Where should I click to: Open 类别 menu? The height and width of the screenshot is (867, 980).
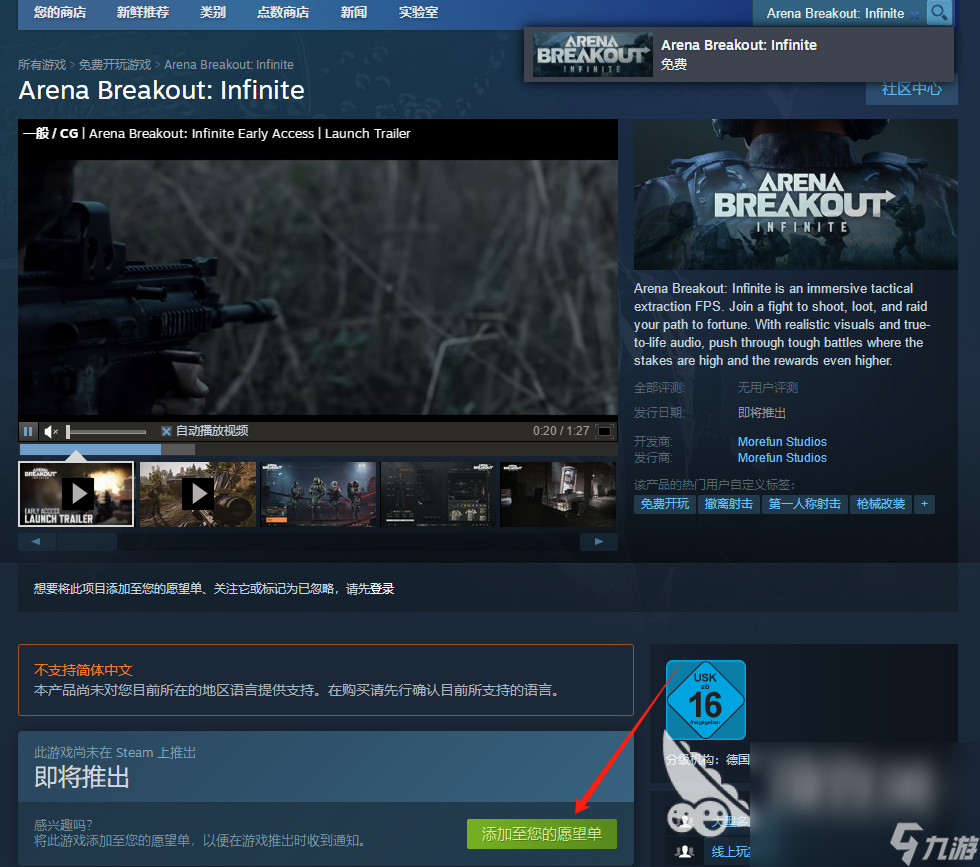pyautogui.click(x=212, y=13)
